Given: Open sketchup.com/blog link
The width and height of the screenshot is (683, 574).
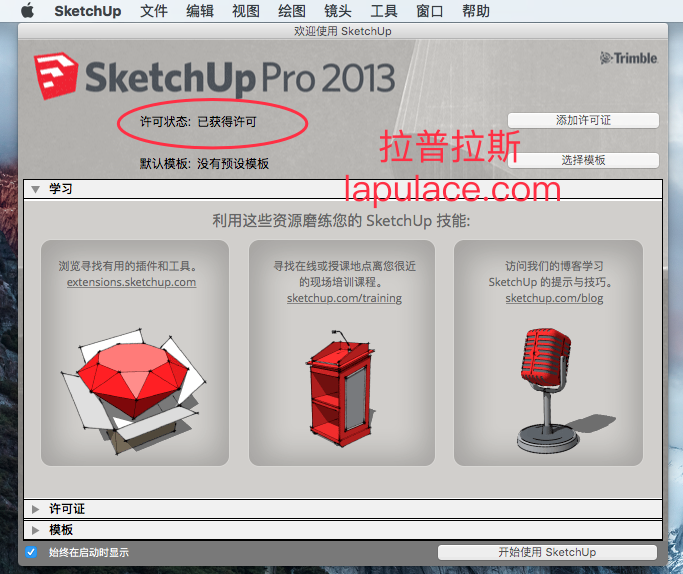Looking at the screenshot, I should [x=554, y=298].
